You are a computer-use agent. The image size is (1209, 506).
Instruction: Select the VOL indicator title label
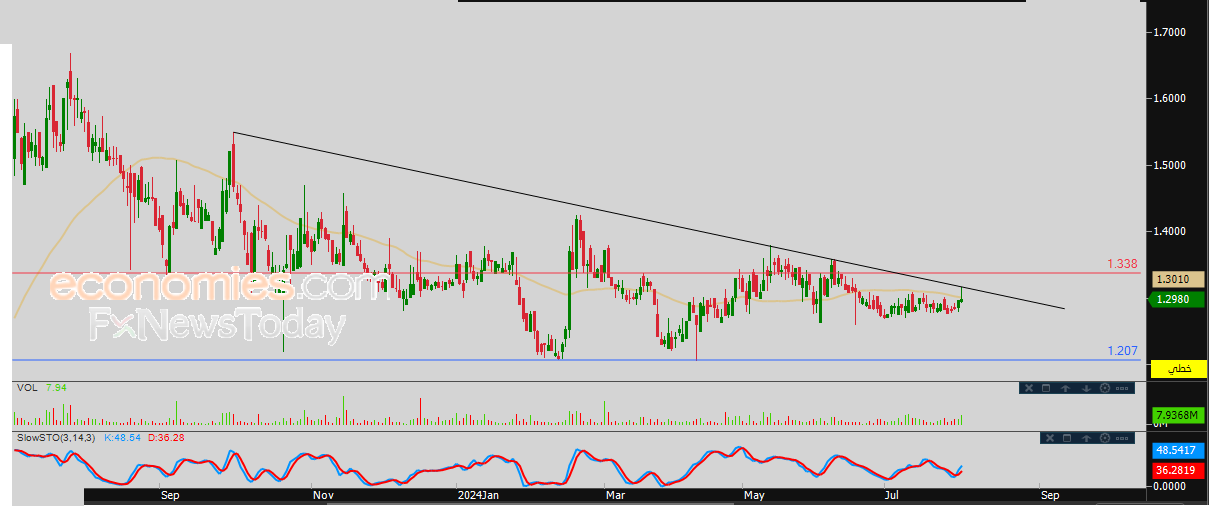coord(26,387)
